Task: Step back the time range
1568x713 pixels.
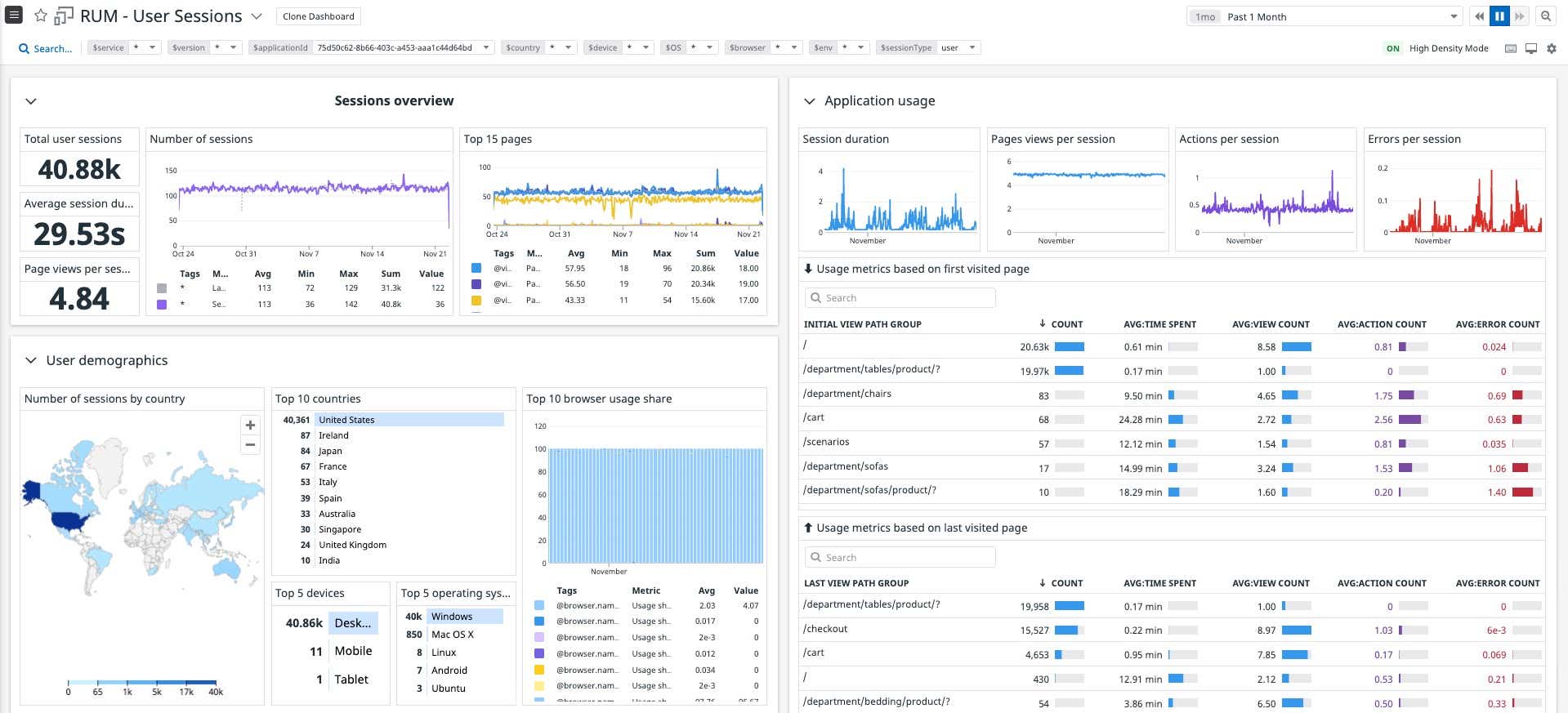Action: [x=1479, y=16]
